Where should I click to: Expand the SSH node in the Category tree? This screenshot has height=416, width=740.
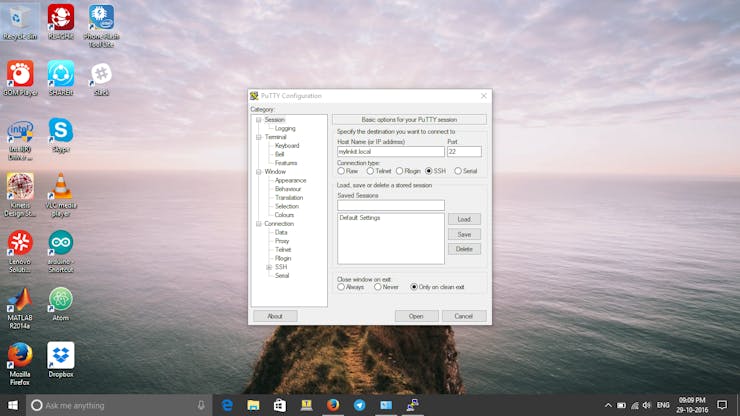[x=268, y=267]
